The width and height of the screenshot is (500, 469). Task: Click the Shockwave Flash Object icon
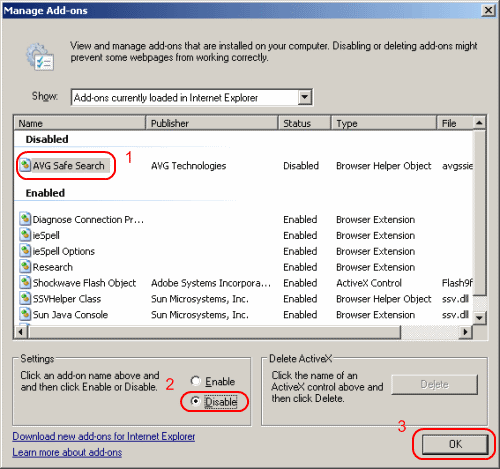tap(25, 282)
